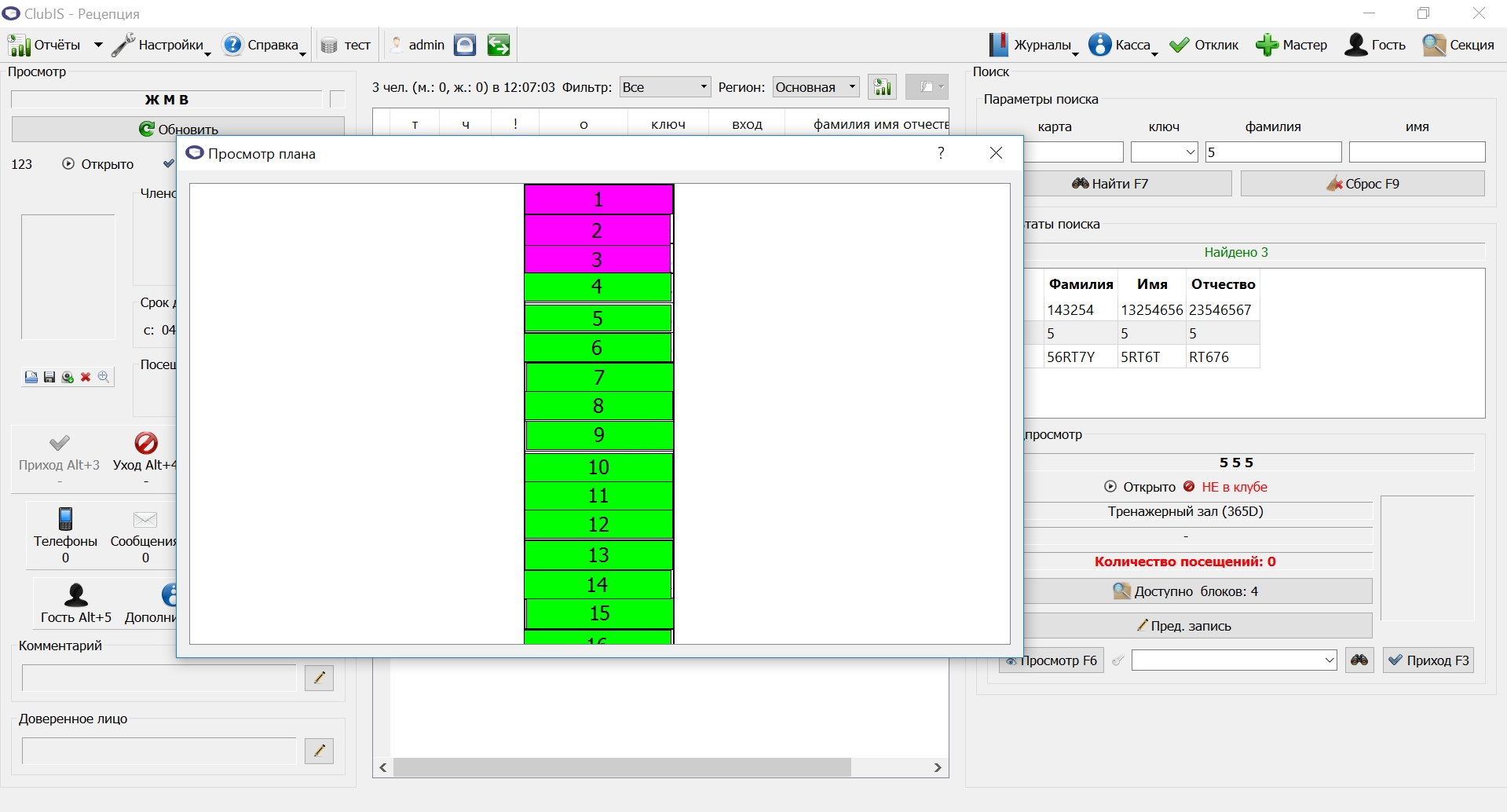Open the Журналы menu in the toolbar
Image resolution: width=1507 pixels, height=812 pixels.
[1033, 45]
